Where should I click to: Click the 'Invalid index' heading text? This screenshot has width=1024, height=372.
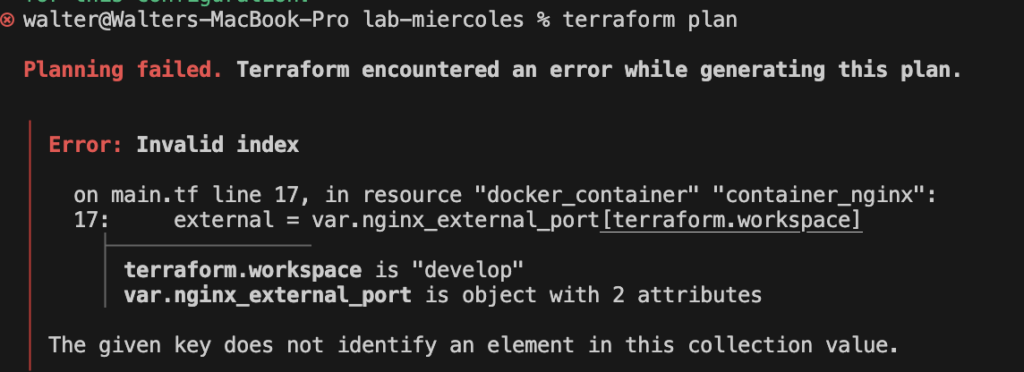[x=217, y=145]
